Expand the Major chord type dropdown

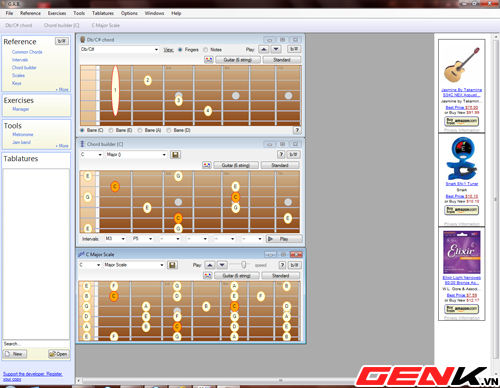point(136,155)
